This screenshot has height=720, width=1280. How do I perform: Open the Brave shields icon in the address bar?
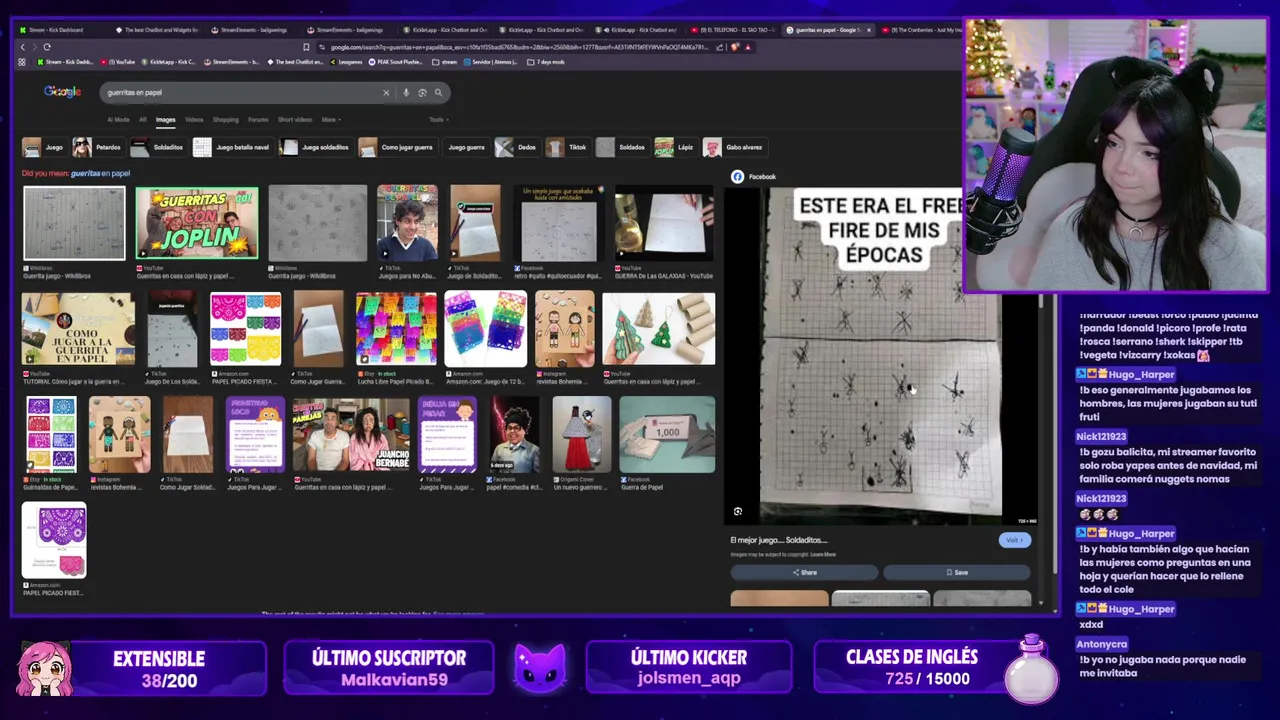(x=735, y=47)
